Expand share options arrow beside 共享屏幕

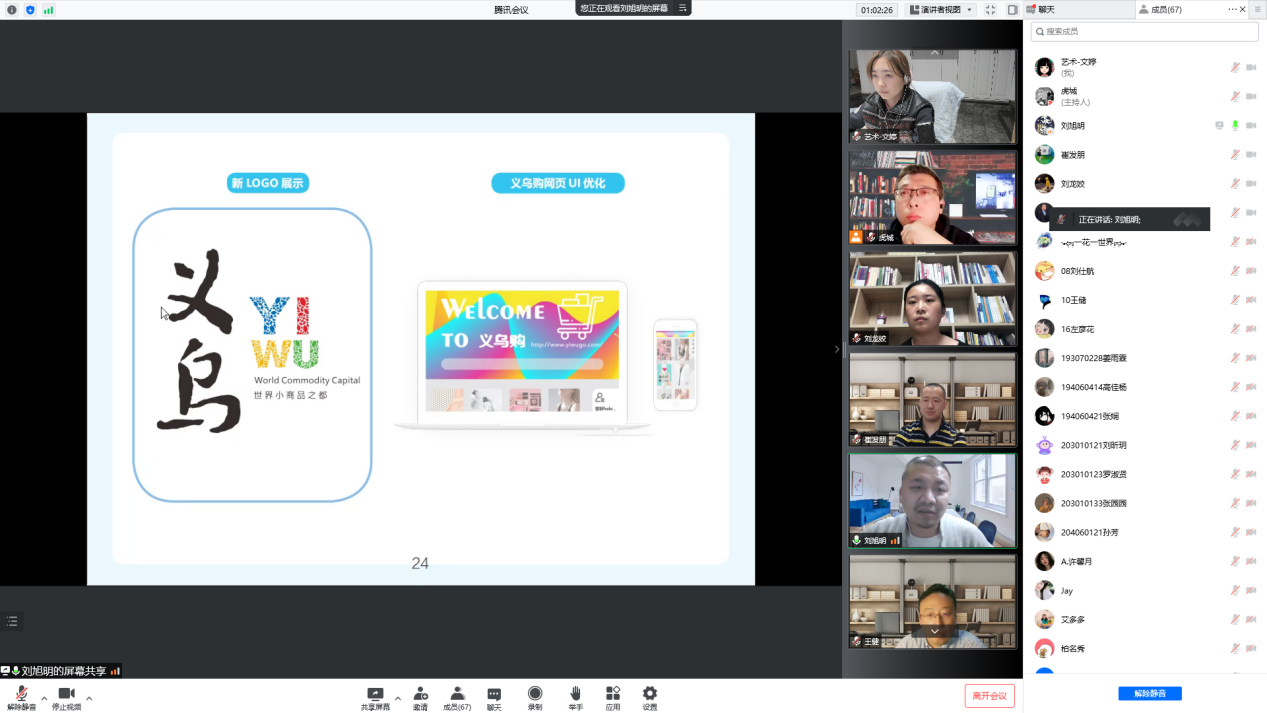click(x=398, y=697)
